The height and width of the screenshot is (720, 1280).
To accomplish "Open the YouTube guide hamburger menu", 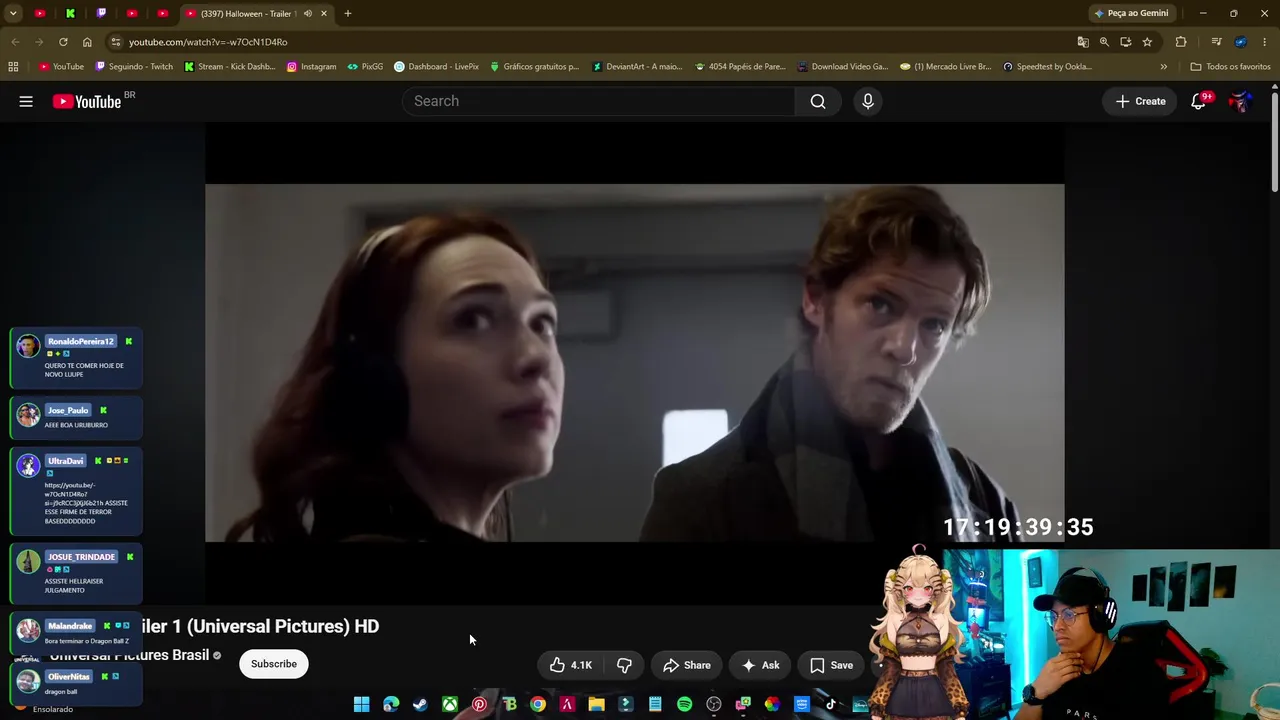I will (x=26, y=101).
